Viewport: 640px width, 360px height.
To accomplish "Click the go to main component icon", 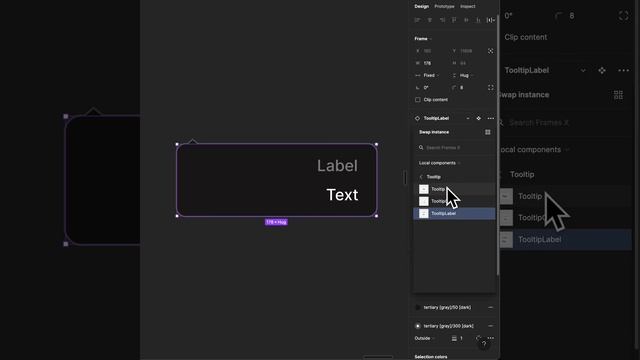I will 478,118.
